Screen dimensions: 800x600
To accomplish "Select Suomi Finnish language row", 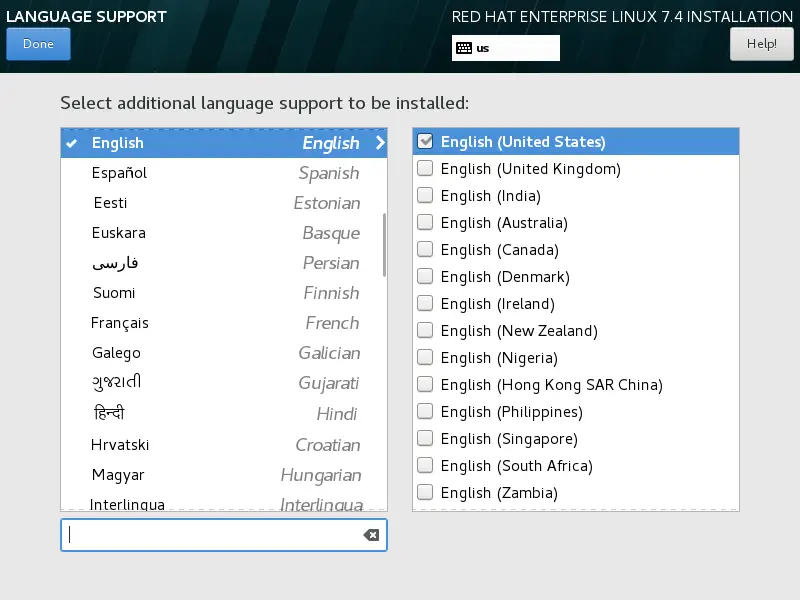I will (224, 293).
